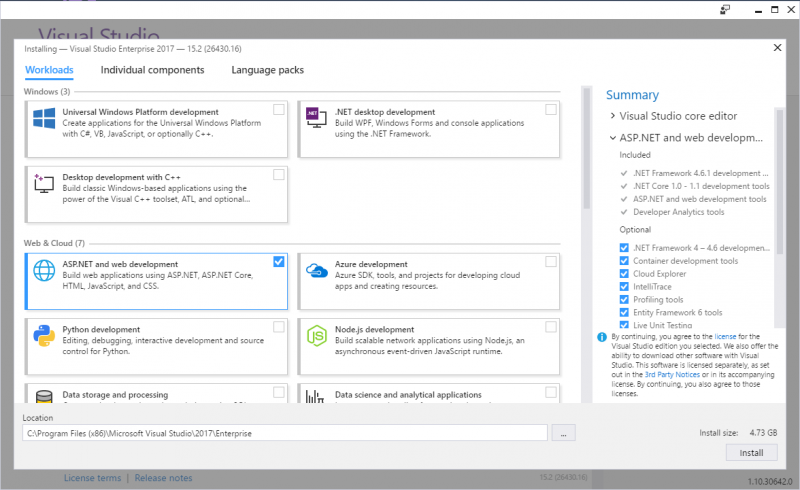Click the Azure development cloud icon
Viewport: 800px width, 490px height.
point(316,270)
